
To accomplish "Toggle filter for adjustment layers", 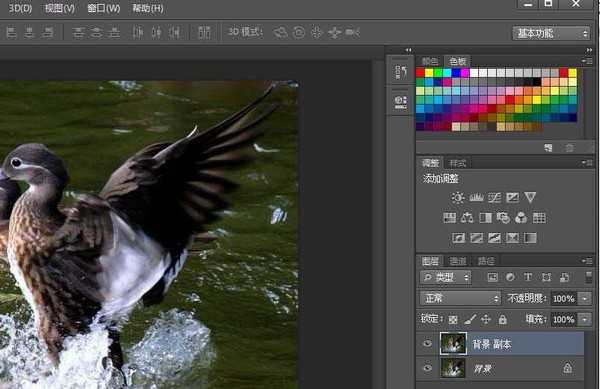I will point(510,277).
